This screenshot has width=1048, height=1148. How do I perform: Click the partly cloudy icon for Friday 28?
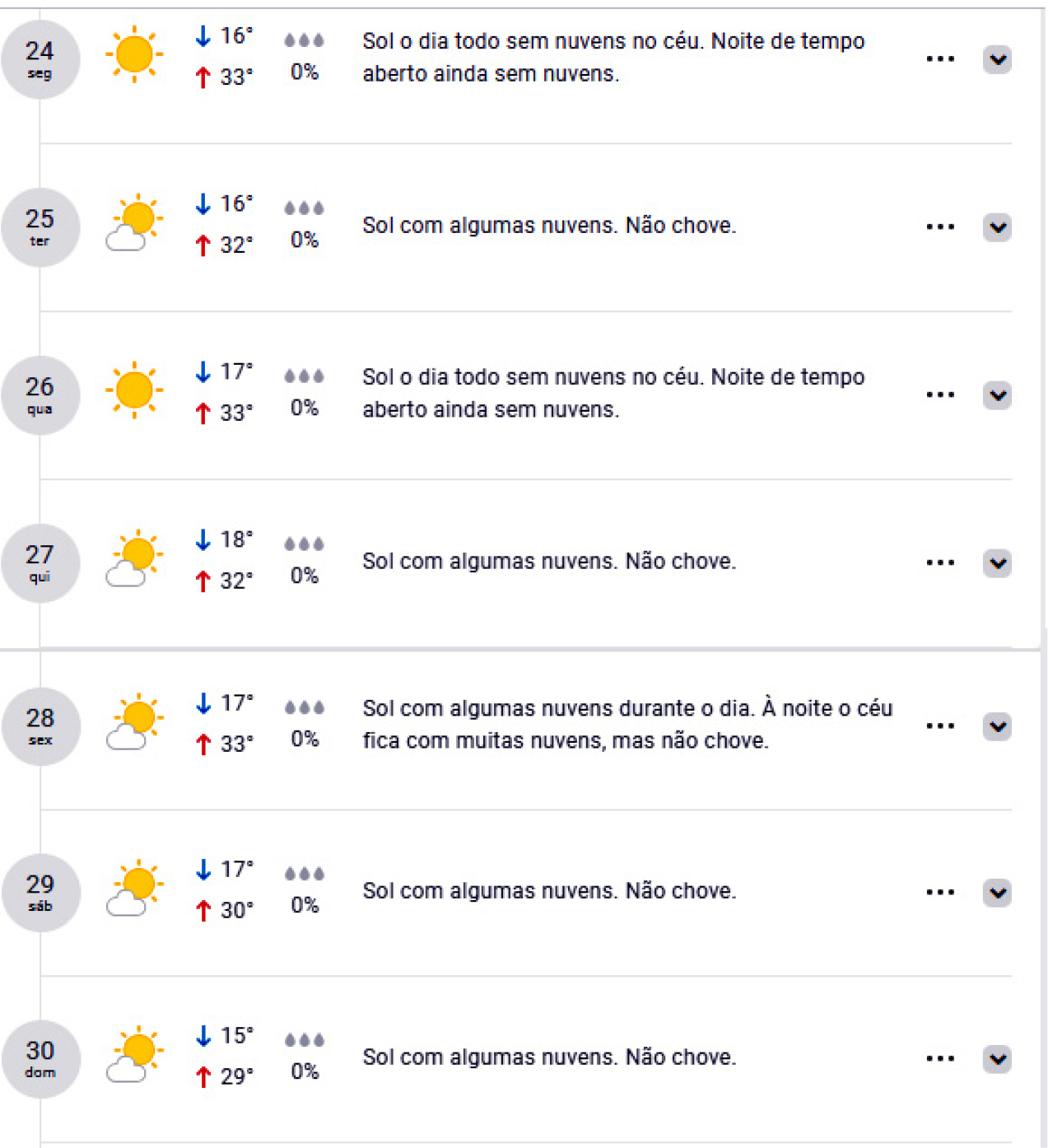(134, 721)
